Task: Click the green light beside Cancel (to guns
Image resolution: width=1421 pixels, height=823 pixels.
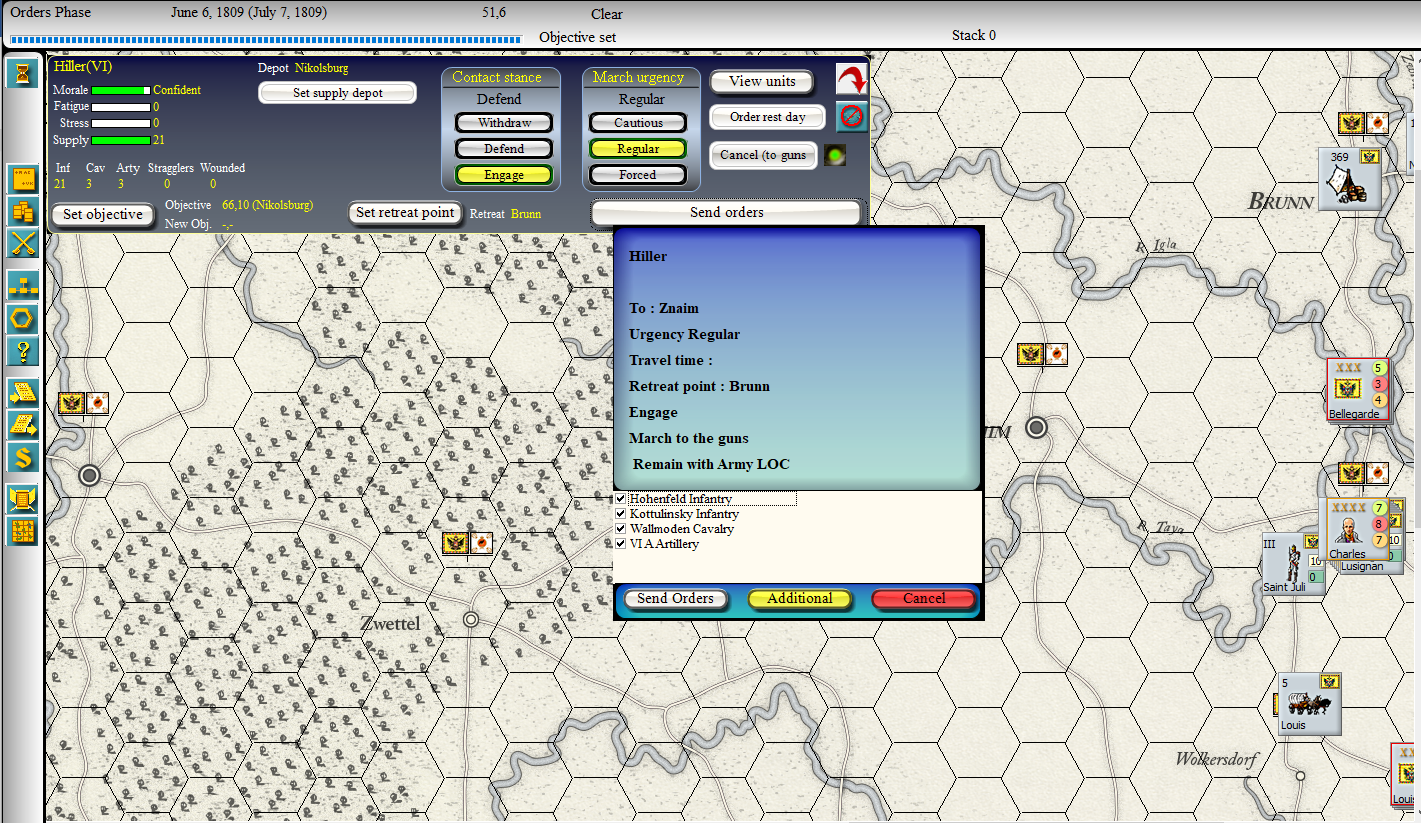Action: (835, 156)
